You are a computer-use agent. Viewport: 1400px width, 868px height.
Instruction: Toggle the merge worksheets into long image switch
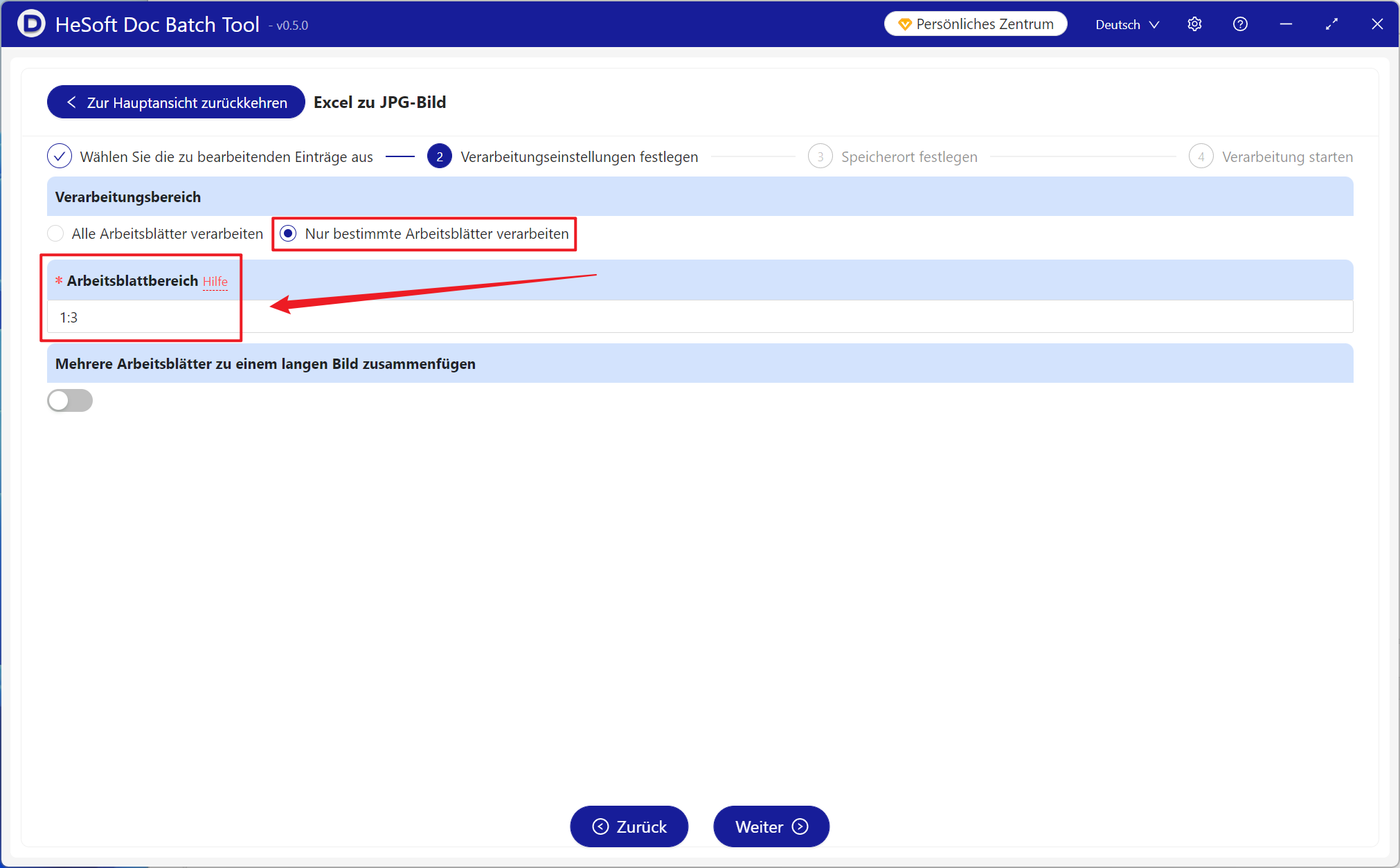tap(70, 400)
